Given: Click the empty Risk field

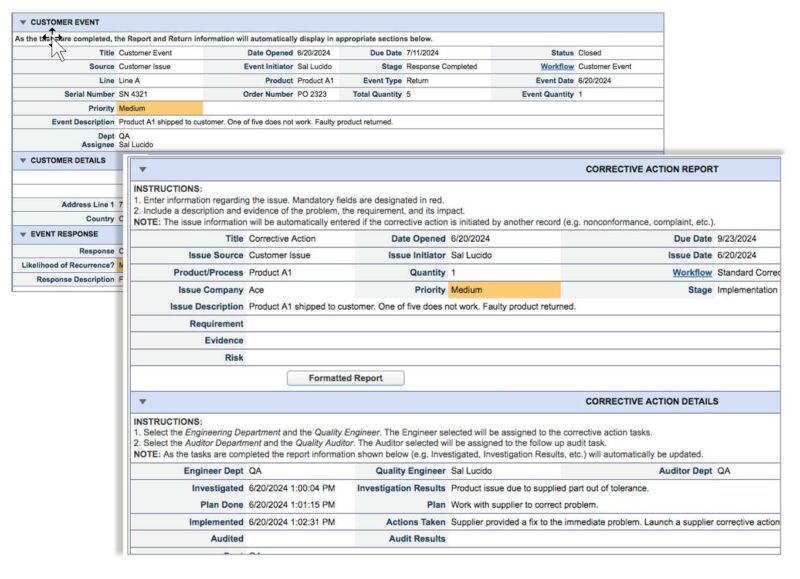Looking at the screenshot, I should tap(513, 358).
